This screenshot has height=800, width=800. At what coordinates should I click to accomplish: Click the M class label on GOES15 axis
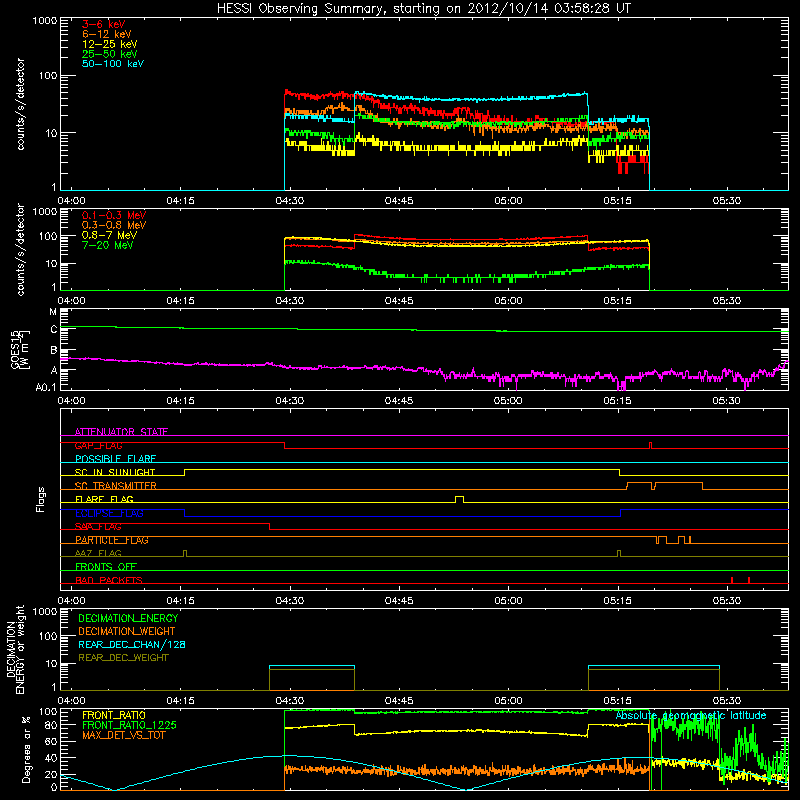53,312
